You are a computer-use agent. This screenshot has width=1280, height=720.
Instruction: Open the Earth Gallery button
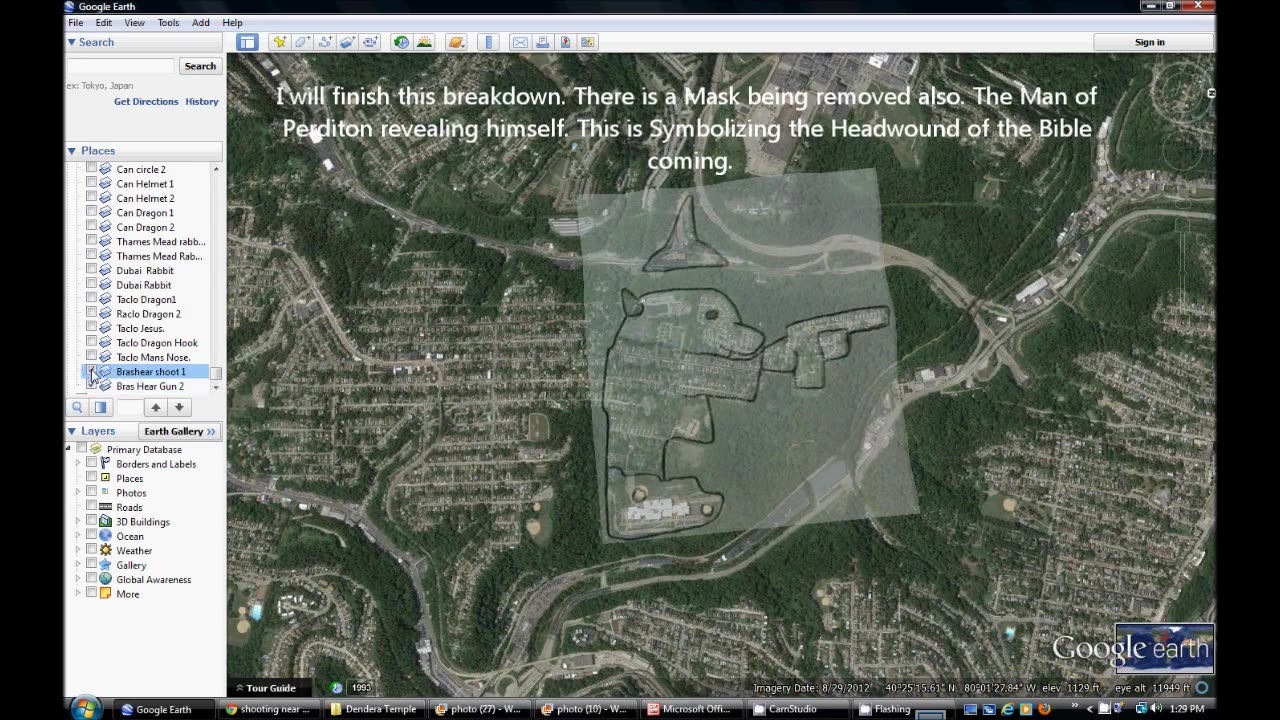[180, 431]
